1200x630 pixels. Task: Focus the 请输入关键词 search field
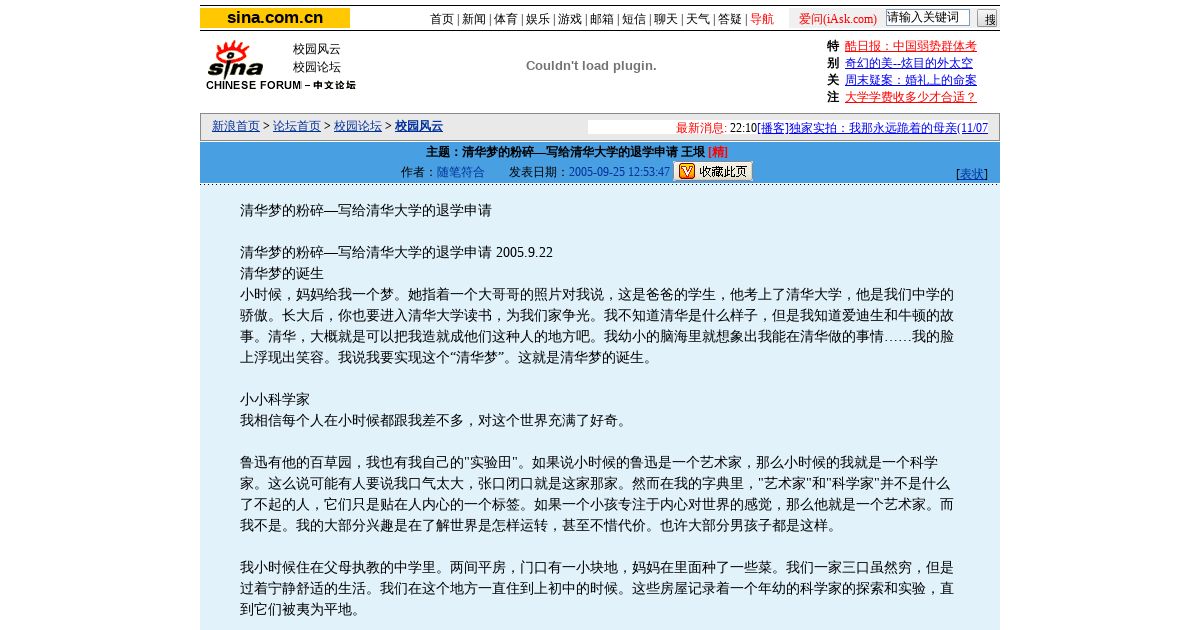coord(928,17)
